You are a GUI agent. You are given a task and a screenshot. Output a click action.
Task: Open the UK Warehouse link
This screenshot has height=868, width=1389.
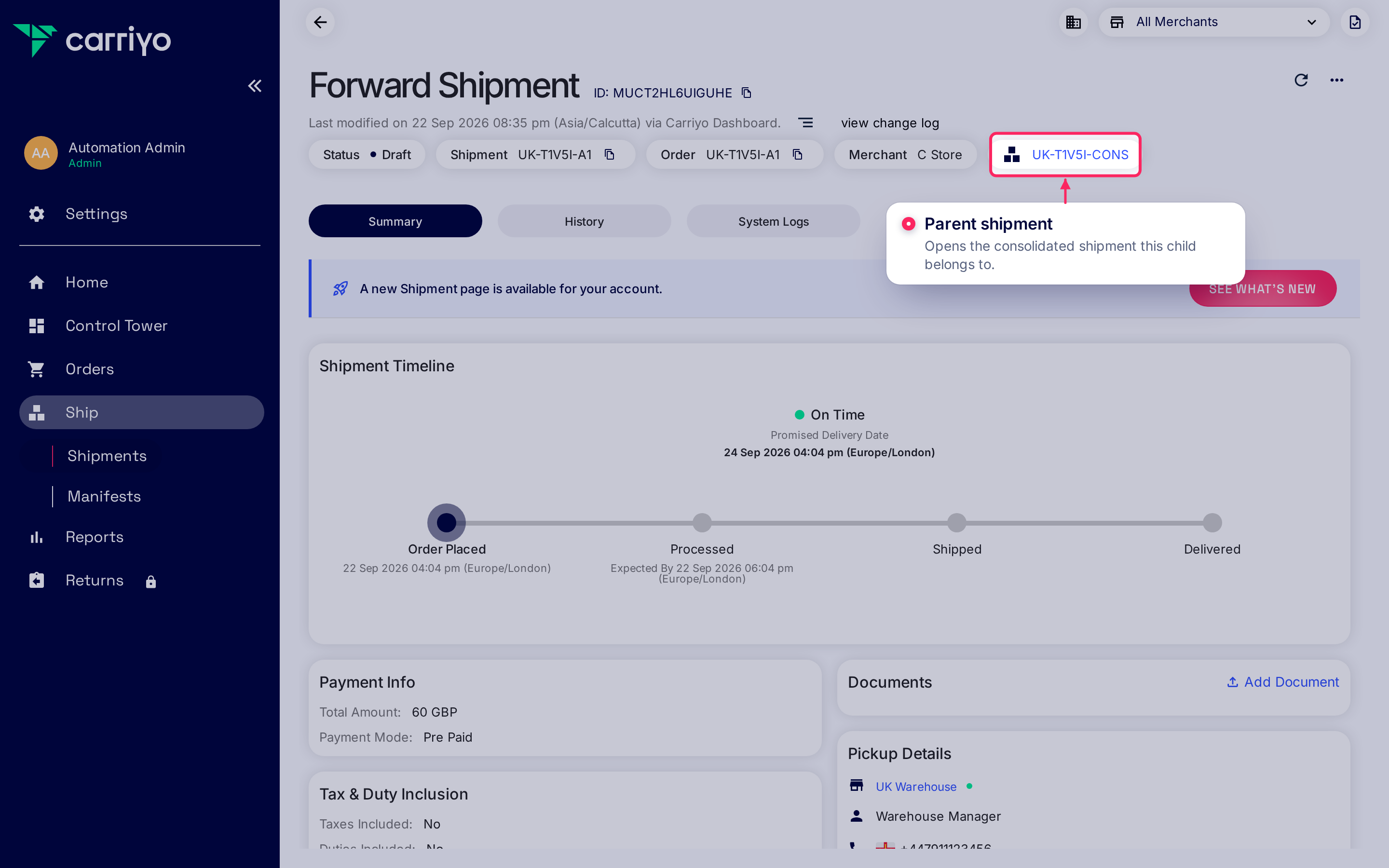tap(915, 787)
